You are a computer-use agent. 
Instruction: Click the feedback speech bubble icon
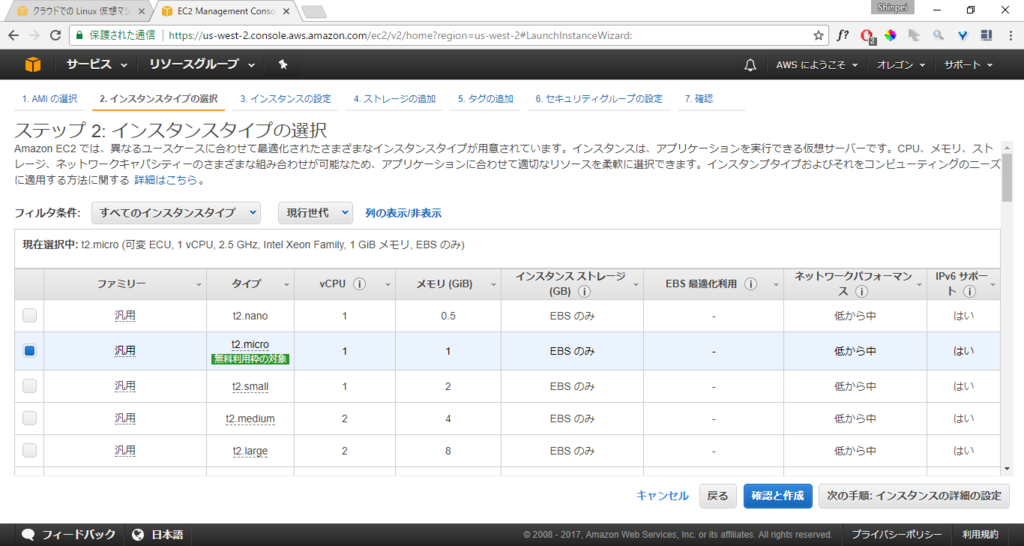28,534
